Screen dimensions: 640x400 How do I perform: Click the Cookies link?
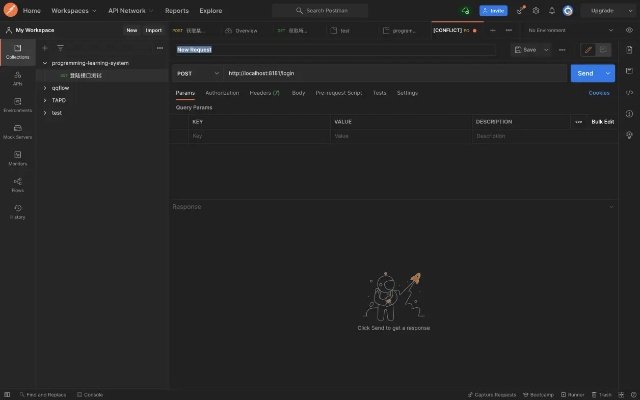point(599,93)
